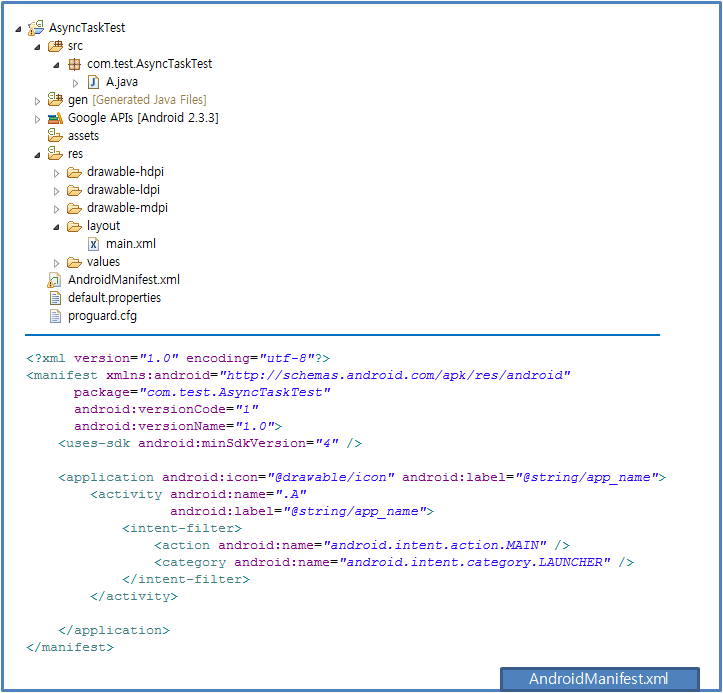Click the android.intent.action.MAIN value
Screen dimensions: 723x693
click(x=435, y=545)
